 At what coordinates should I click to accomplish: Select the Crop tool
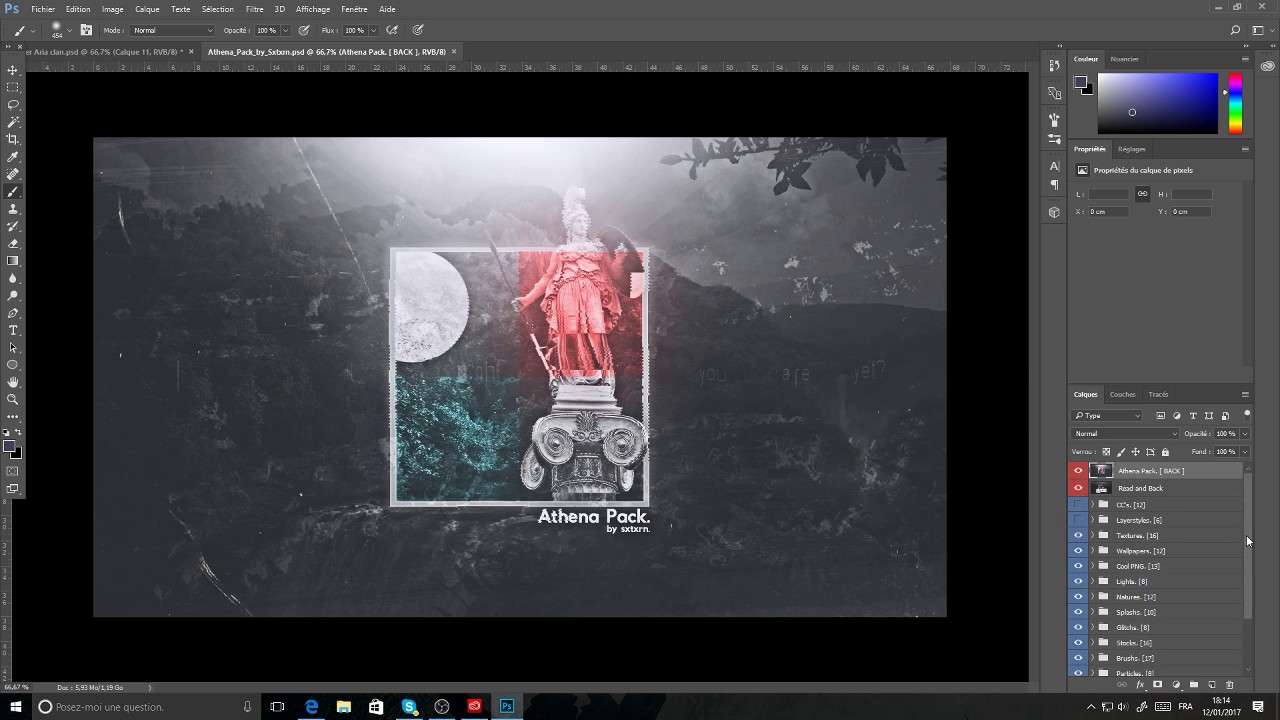[13, 139]
